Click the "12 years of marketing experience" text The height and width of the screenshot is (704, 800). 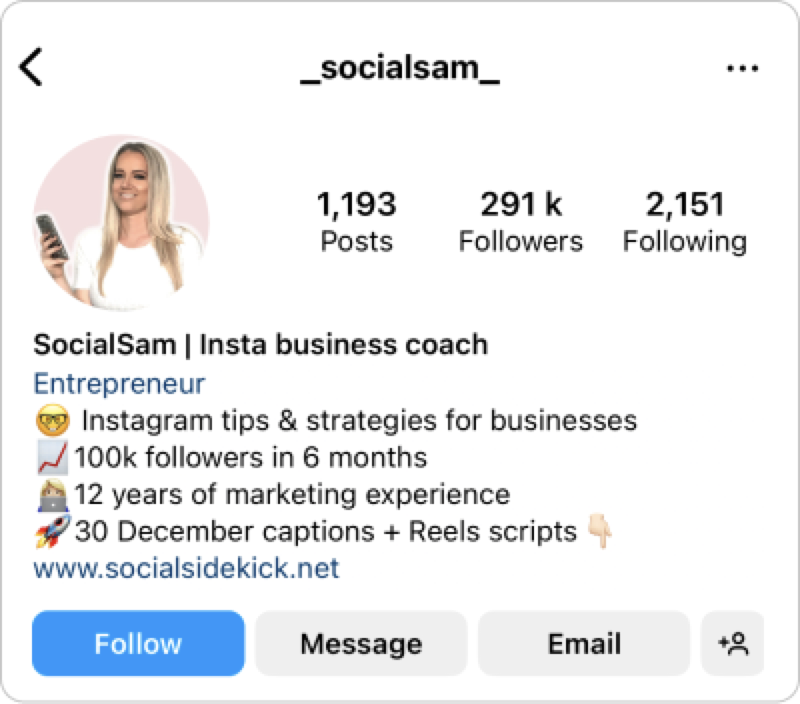[292, 495]
